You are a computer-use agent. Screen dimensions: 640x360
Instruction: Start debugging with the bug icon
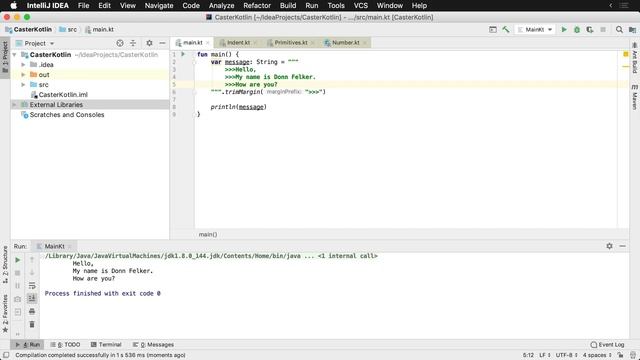(577, 29)
